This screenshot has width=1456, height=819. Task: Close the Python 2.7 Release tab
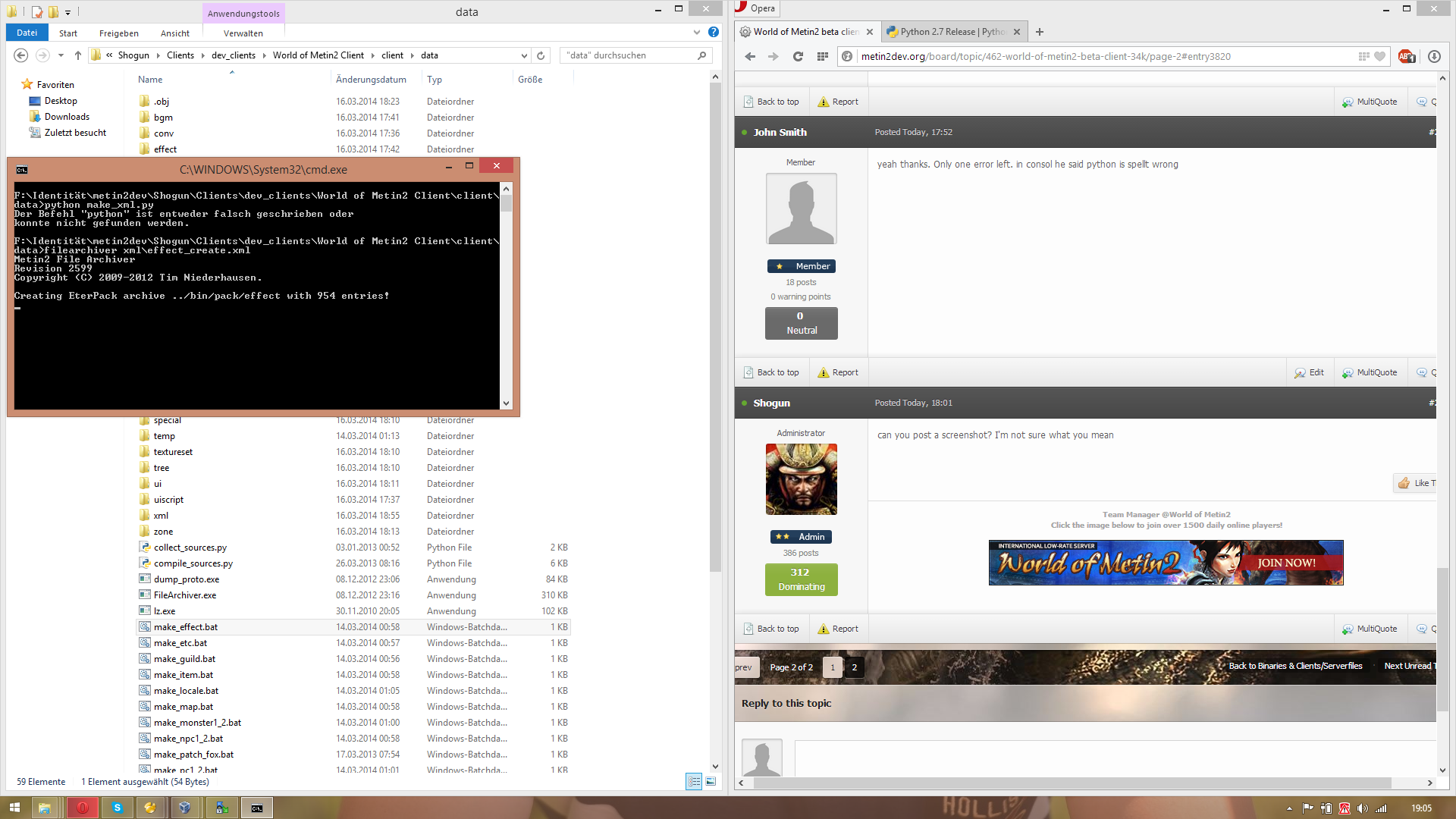click(1017, 32)
